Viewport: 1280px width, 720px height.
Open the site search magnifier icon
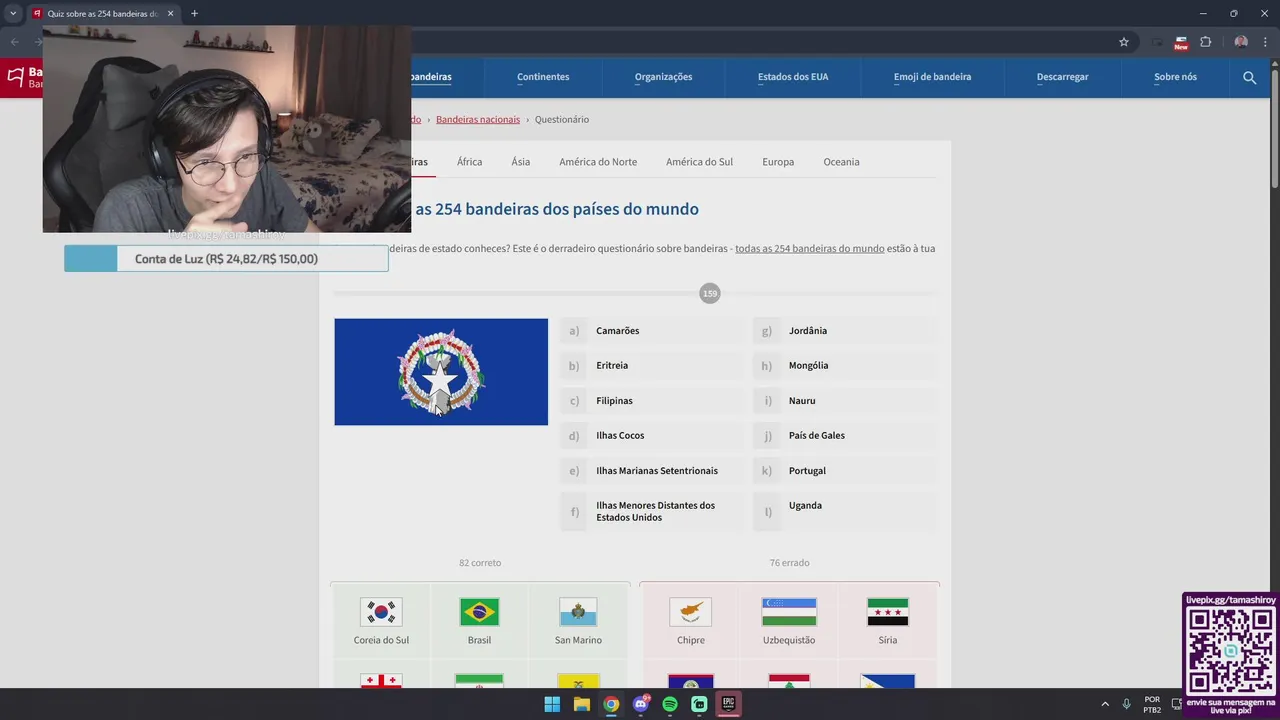pos(1249,77)
